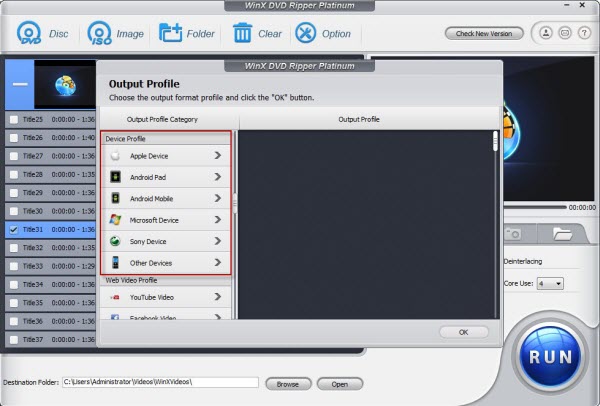Load a DVD with the Disc icon
Viewport: 600px width, 406px height.
point(29,33)
